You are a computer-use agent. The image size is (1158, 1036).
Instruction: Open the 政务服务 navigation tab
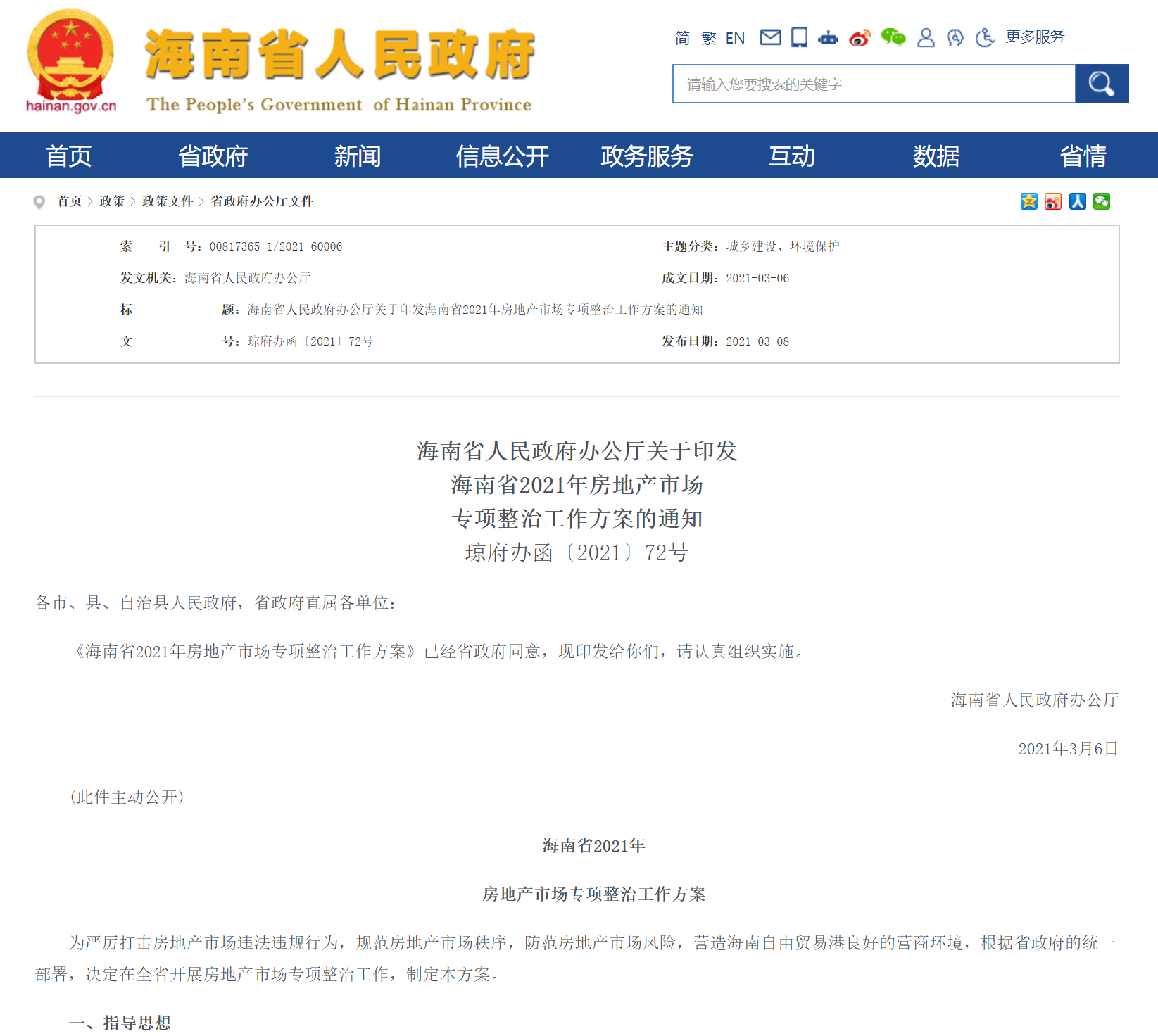click(x=647, y=156)
